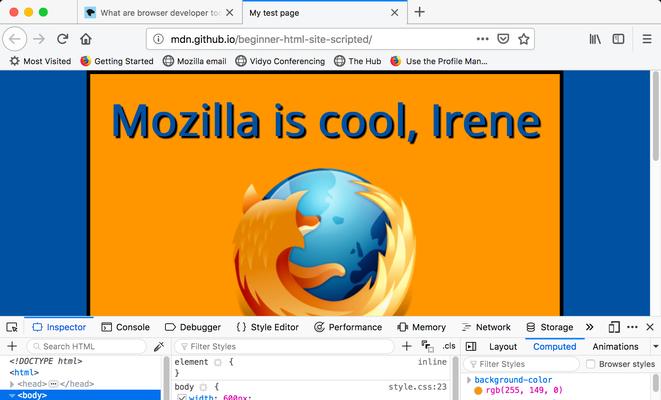Grab a color with the eyedropper
The height and width of the screenshot is (400, 661).
[159, 346]
